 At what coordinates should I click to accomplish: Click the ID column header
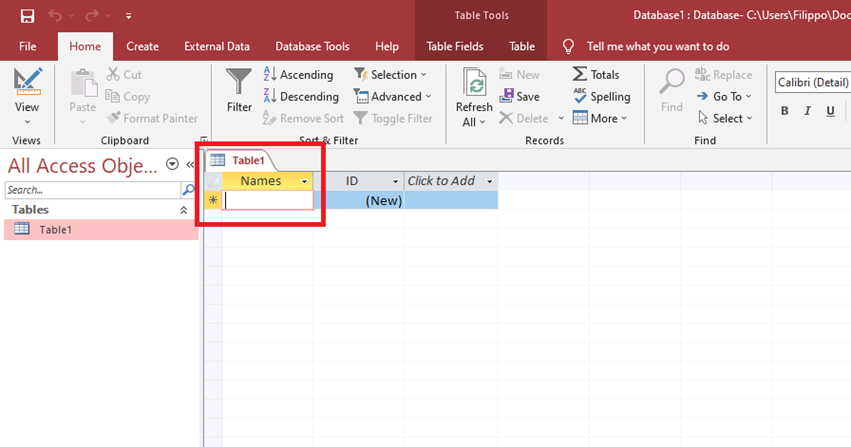pyautogui.click(x=352, y=181)
